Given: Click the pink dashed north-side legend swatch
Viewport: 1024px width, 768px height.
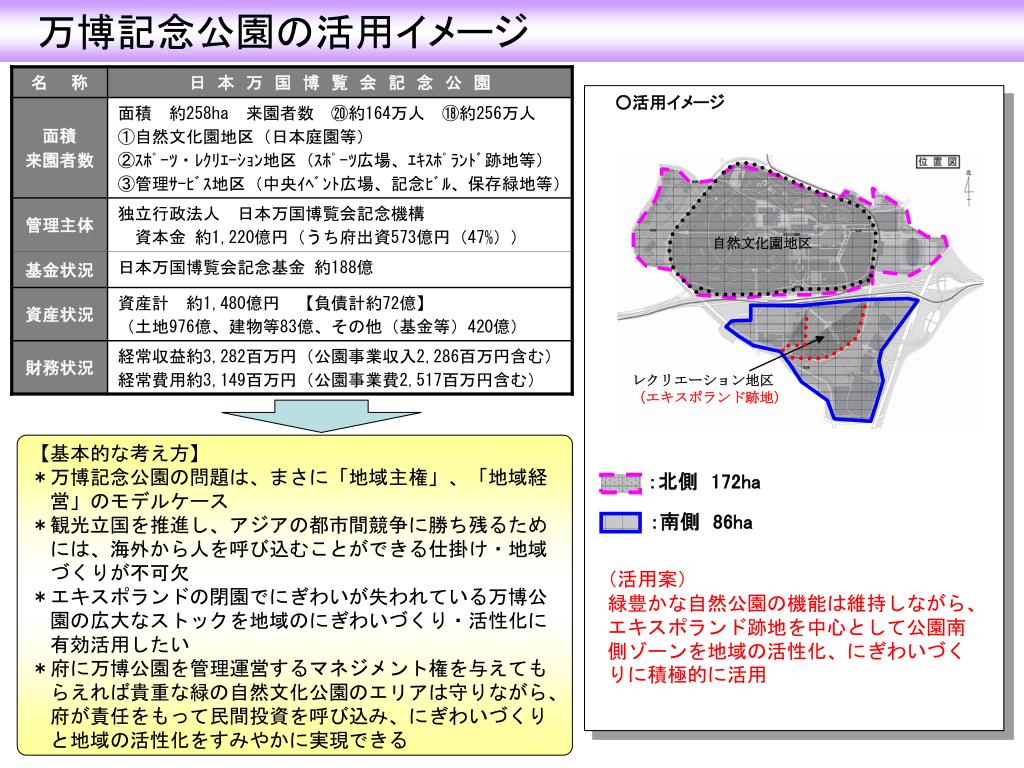Looking at the screenshot, I should pos(620,483).
